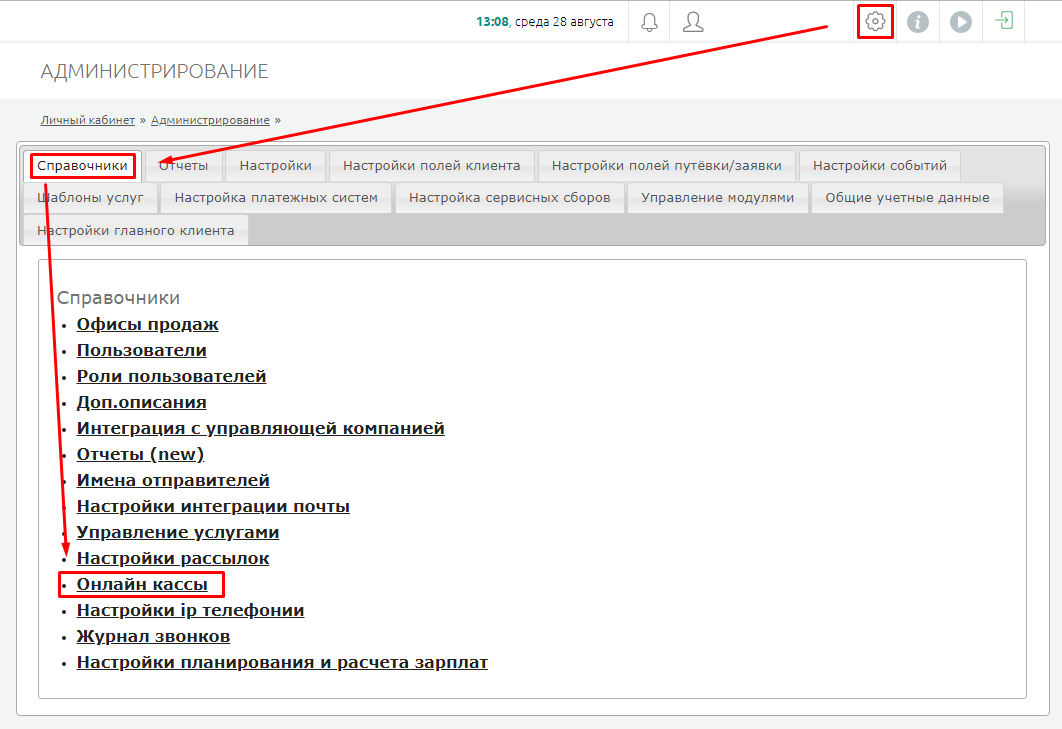
Task: Click the 13:08 clock text
Action: tap(492, 22)
